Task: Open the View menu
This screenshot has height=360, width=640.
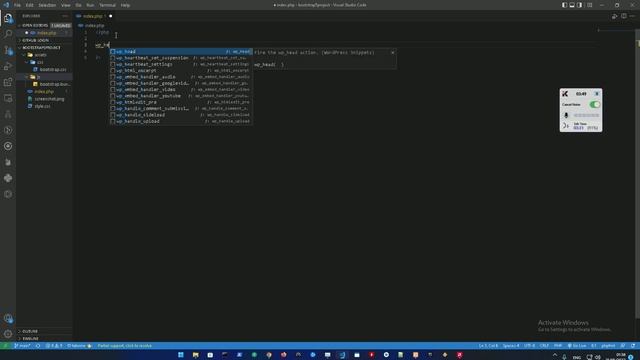Action: point(66,5)
